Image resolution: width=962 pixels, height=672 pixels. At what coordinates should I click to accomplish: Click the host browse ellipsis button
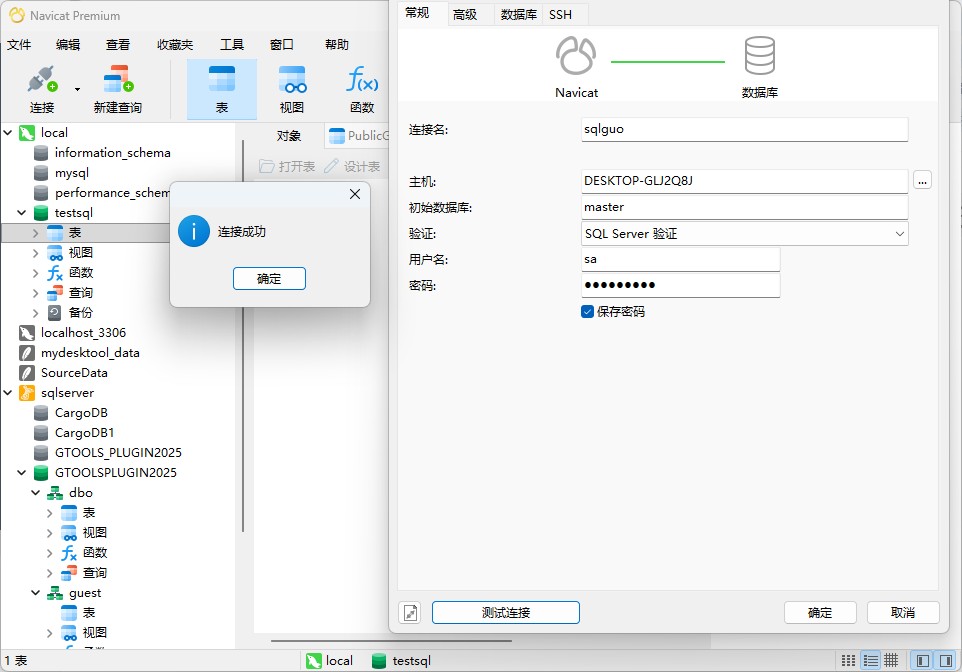tap(923, 180)
